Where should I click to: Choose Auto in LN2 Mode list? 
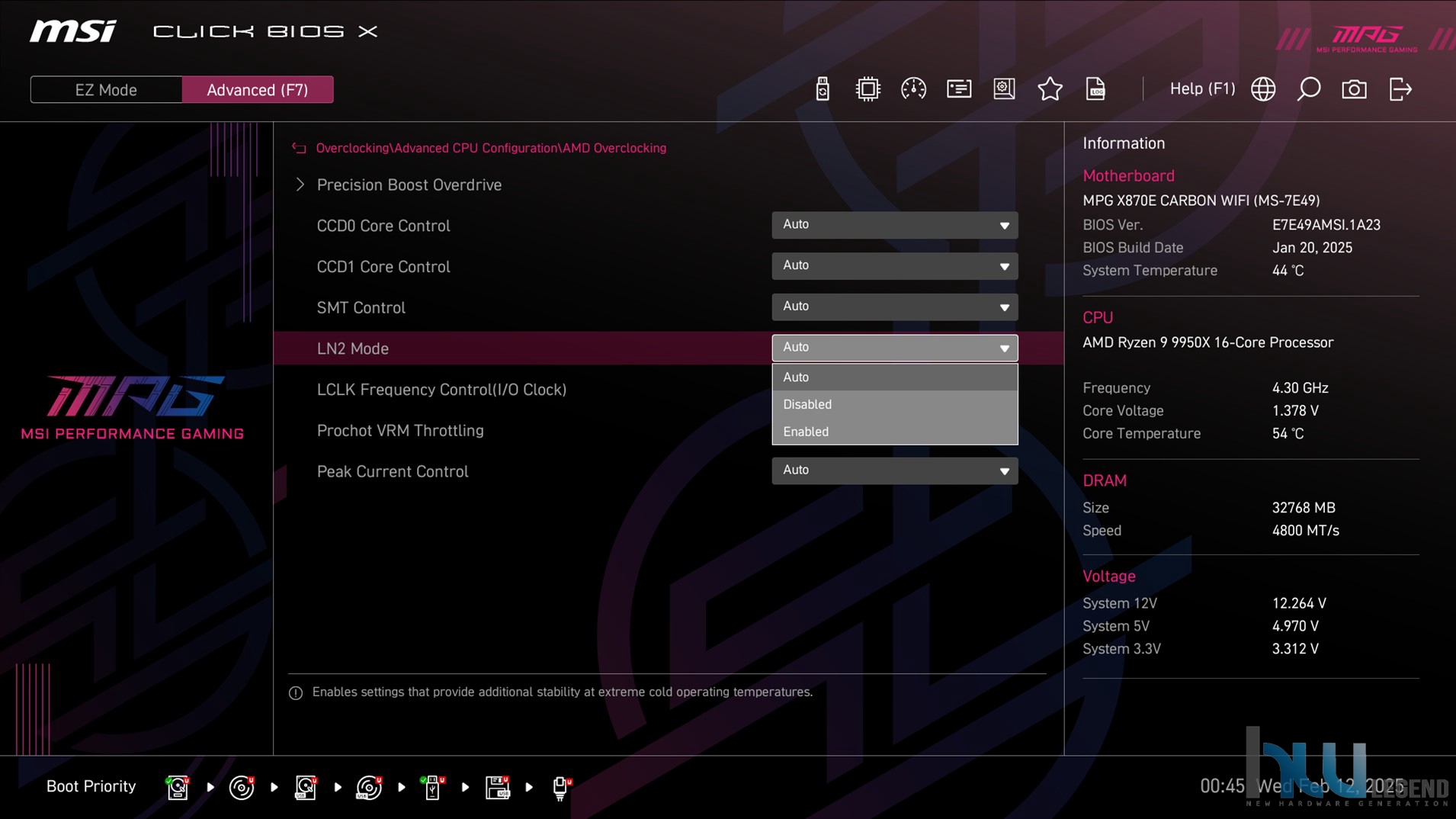coord(894,377)
